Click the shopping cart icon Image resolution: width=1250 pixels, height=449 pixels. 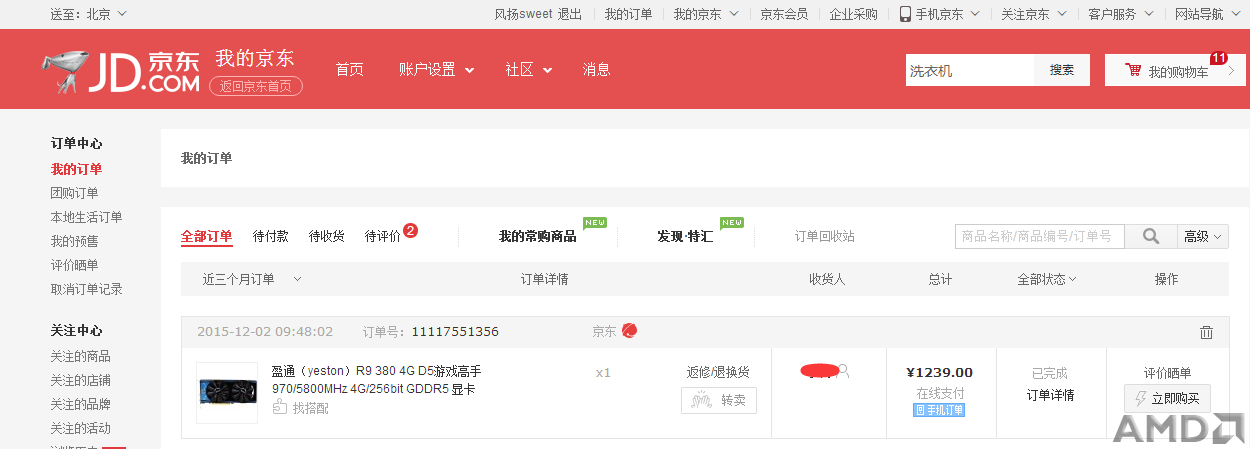1133,70
